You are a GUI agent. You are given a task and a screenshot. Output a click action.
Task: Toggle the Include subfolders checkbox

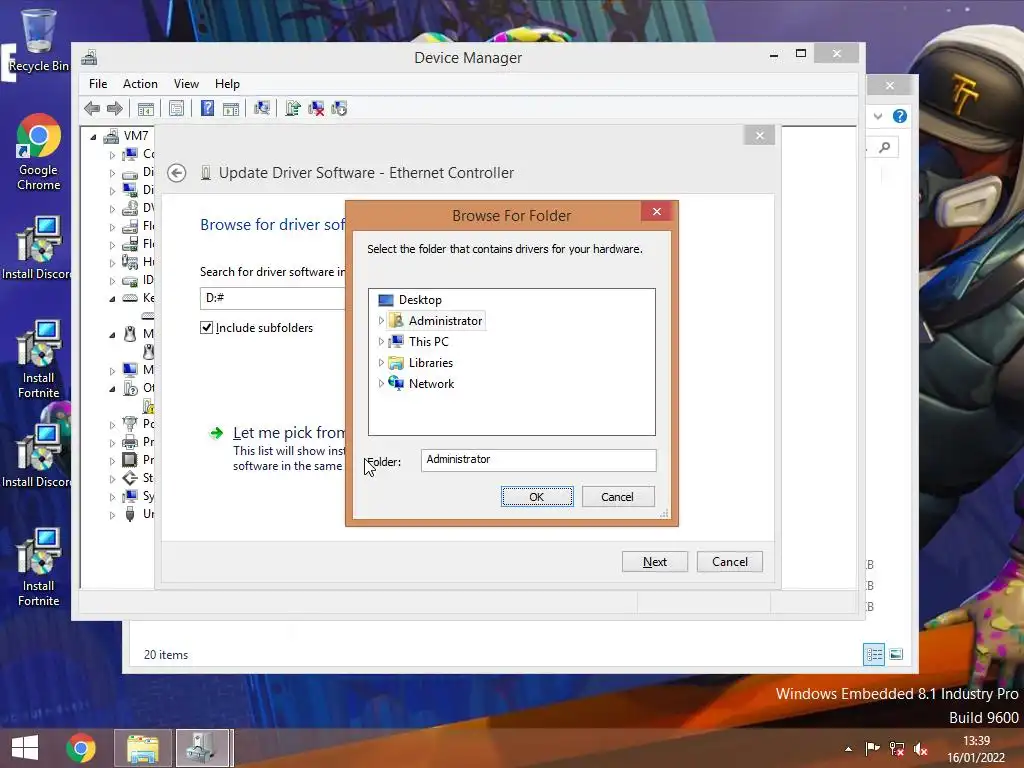tap(206, 328)
